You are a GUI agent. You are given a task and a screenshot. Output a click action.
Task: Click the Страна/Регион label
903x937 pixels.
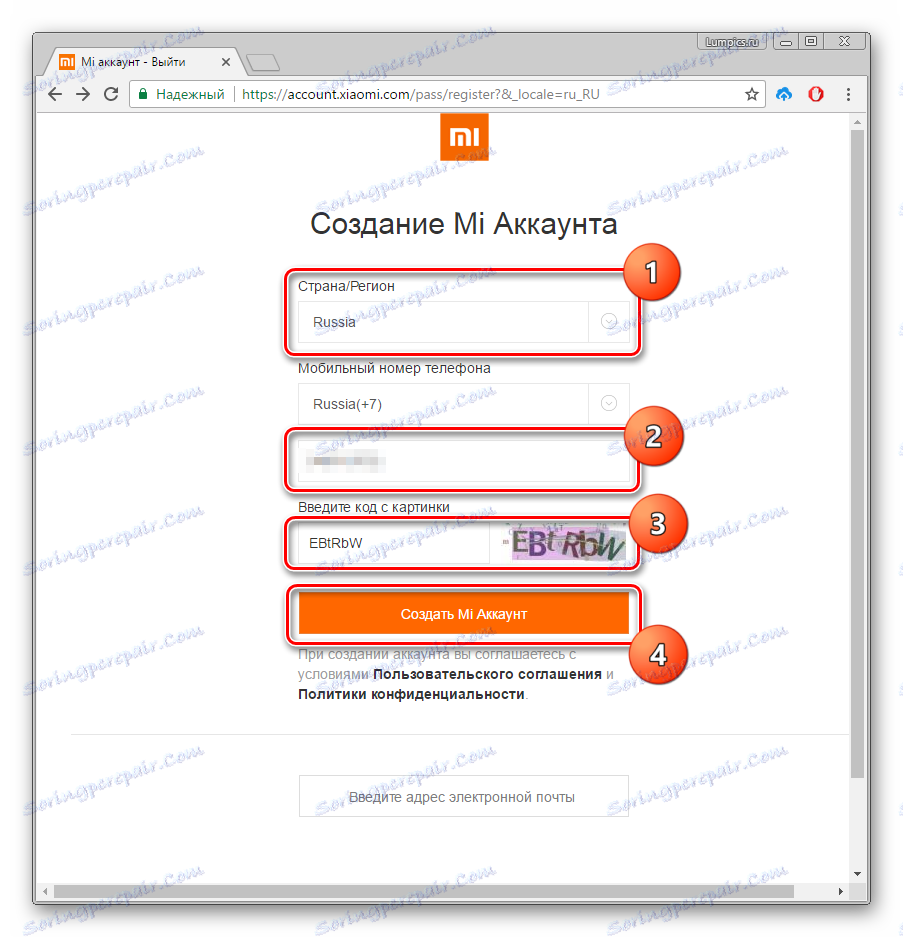coord(347,286)
